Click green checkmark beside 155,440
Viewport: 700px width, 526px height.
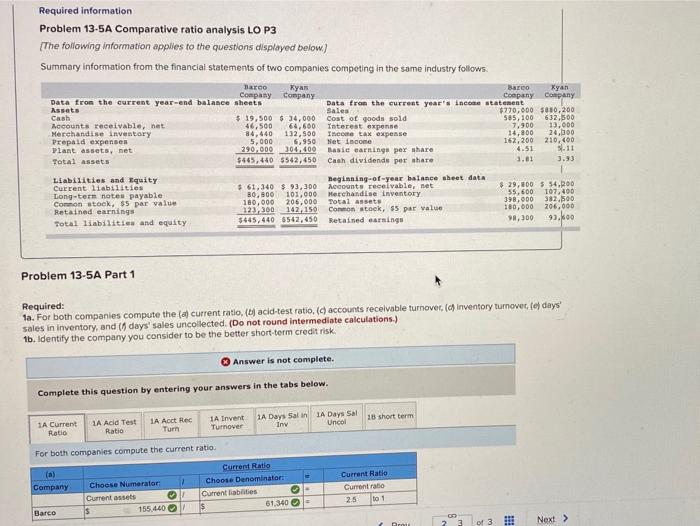tap(172, 508)
